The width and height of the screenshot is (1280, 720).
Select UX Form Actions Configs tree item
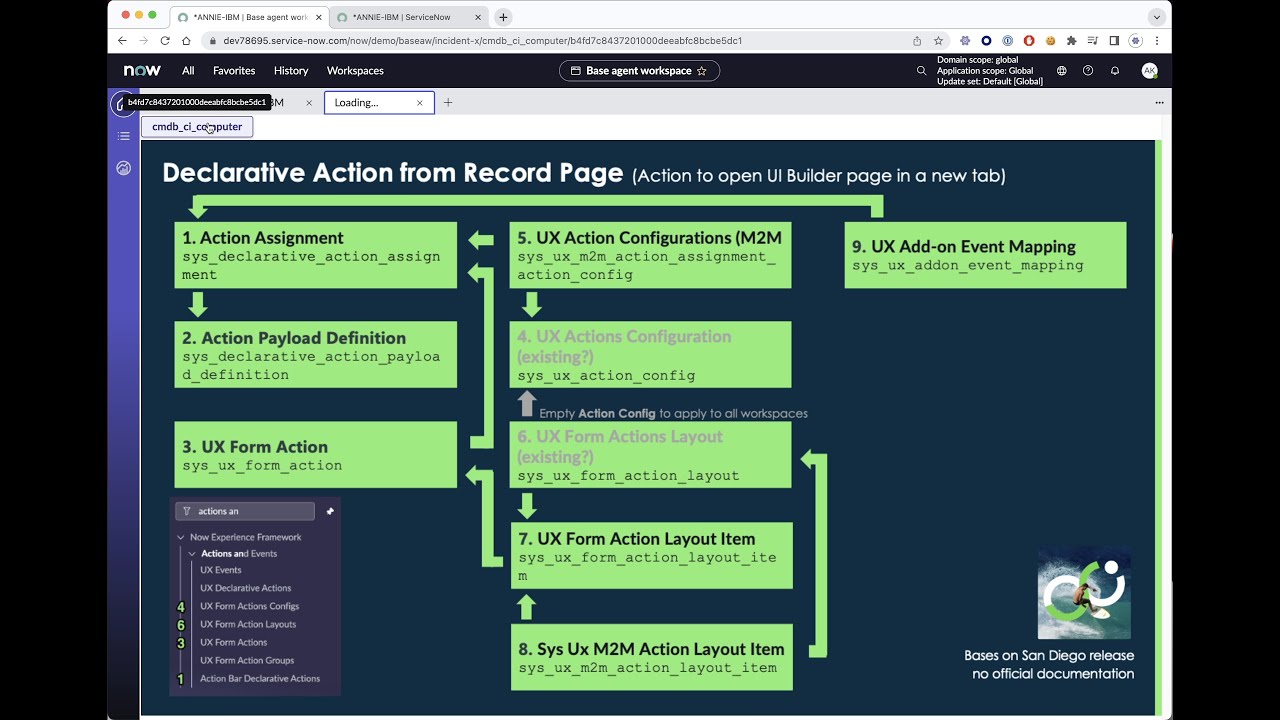click(x=249, y=606)
